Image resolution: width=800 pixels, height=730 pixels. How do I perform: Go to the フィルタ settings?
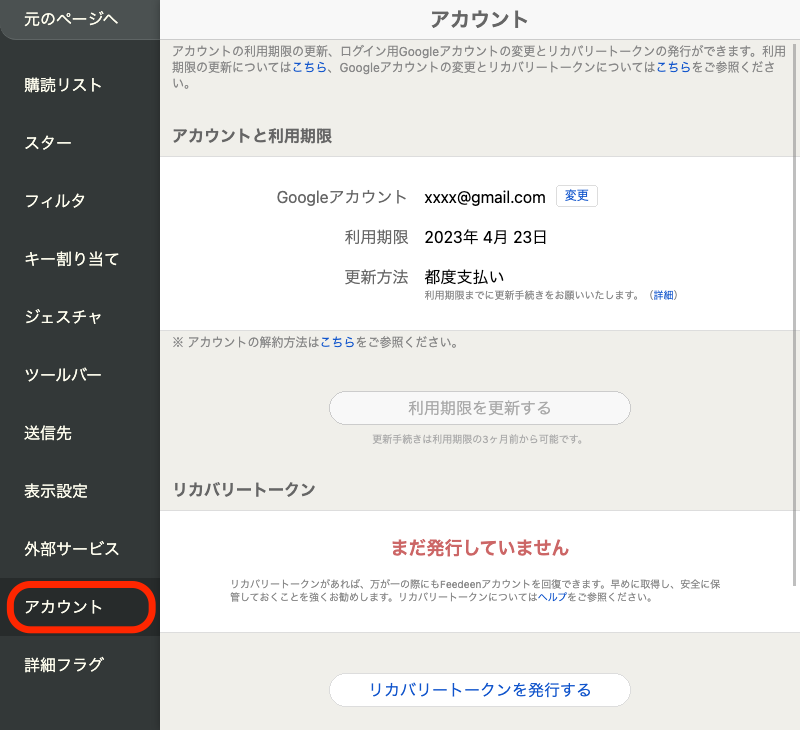click(x=55, y=201)
